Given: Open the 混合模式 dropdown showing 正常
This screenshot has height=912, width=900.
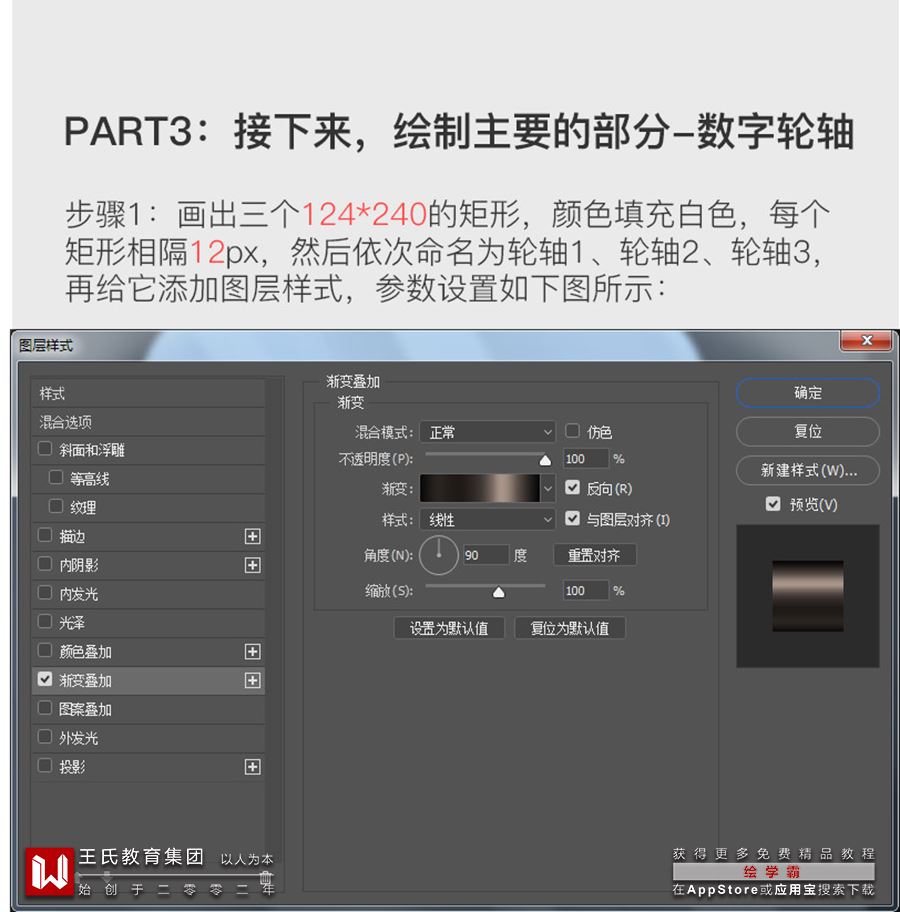Looking at the screenshot, I should (487, 432).
